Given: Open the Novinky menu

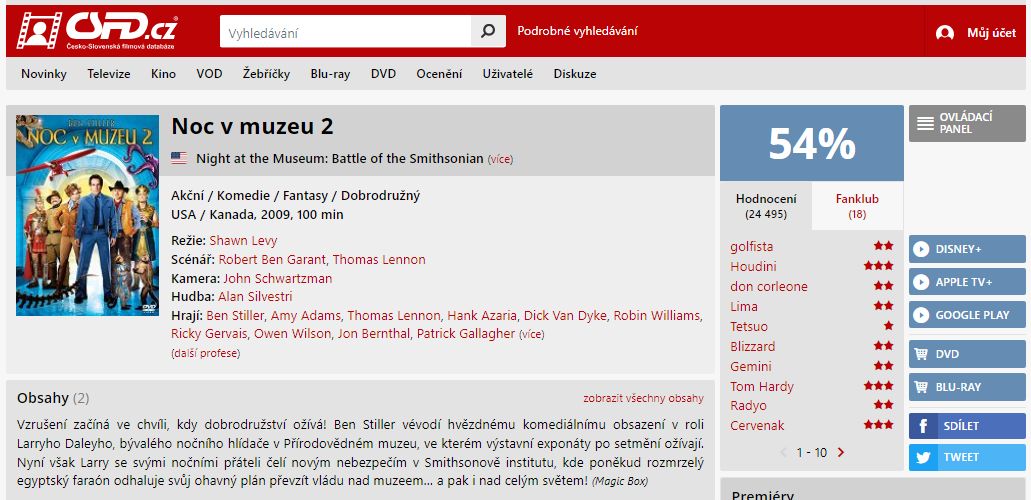Looking at the screenshot, I should point(44,74).
